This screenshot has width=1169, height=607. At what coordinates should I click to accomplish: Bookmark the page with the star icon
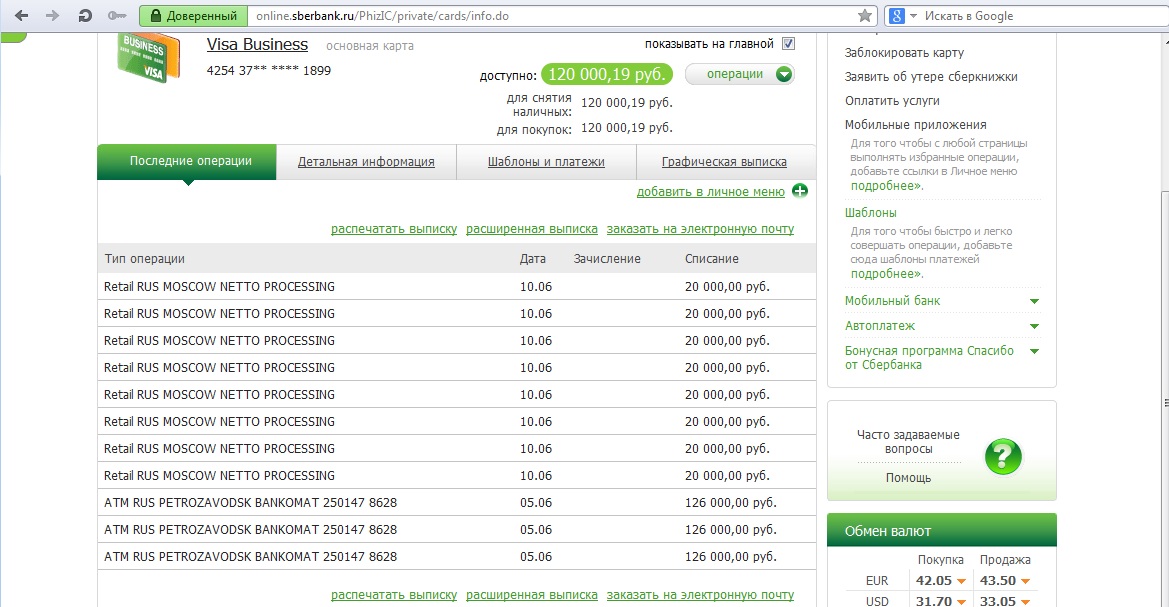tap(865, 16)
